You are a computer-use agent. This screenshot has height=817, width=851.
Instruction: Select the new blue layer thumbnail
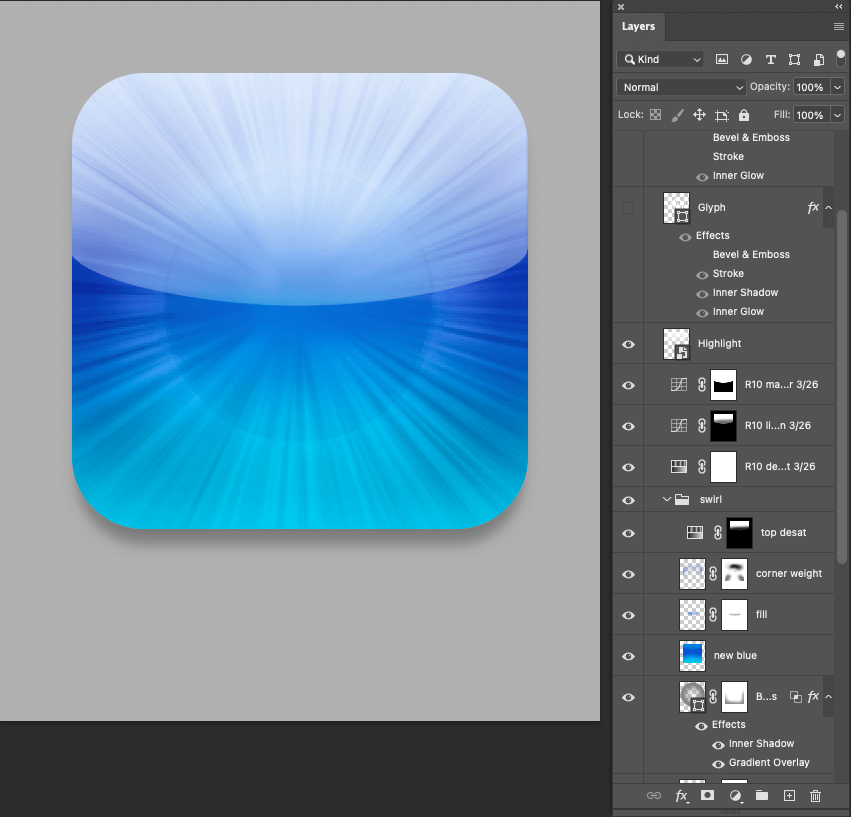coord(692,656)
